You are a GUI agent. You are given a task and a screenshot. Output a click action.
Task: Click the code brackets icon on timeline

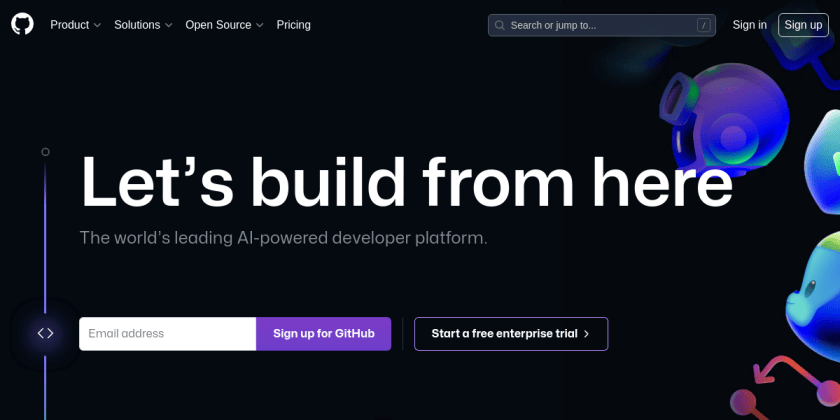click(x=46, y=333)
